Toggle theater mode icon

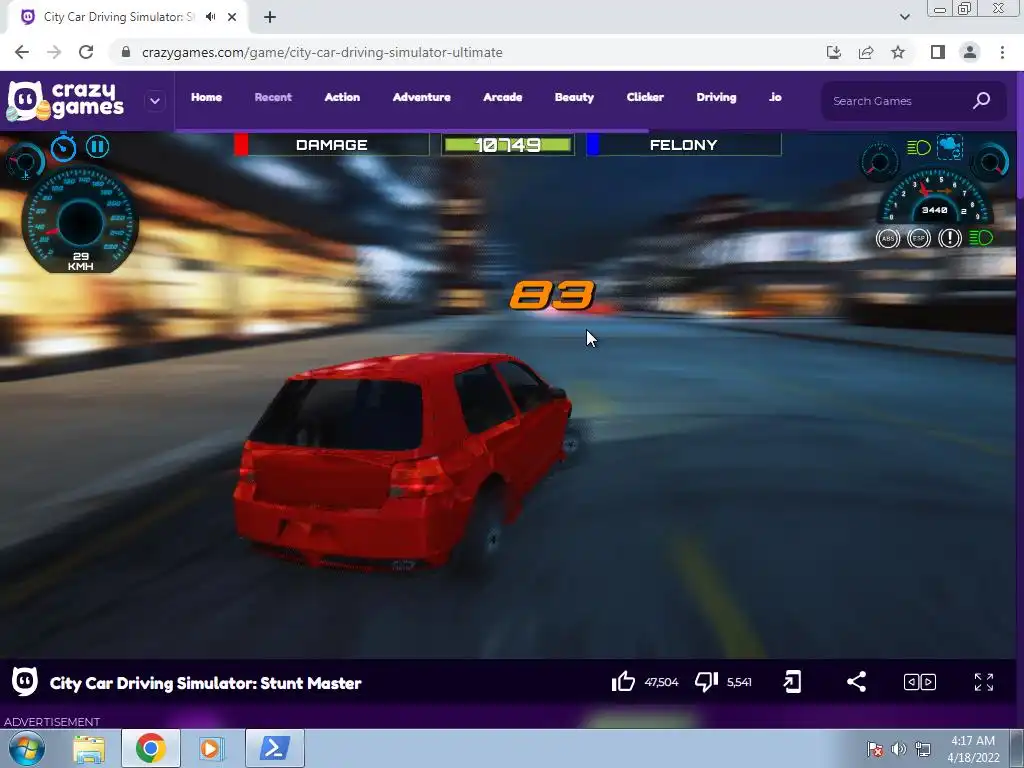[920, 682]
